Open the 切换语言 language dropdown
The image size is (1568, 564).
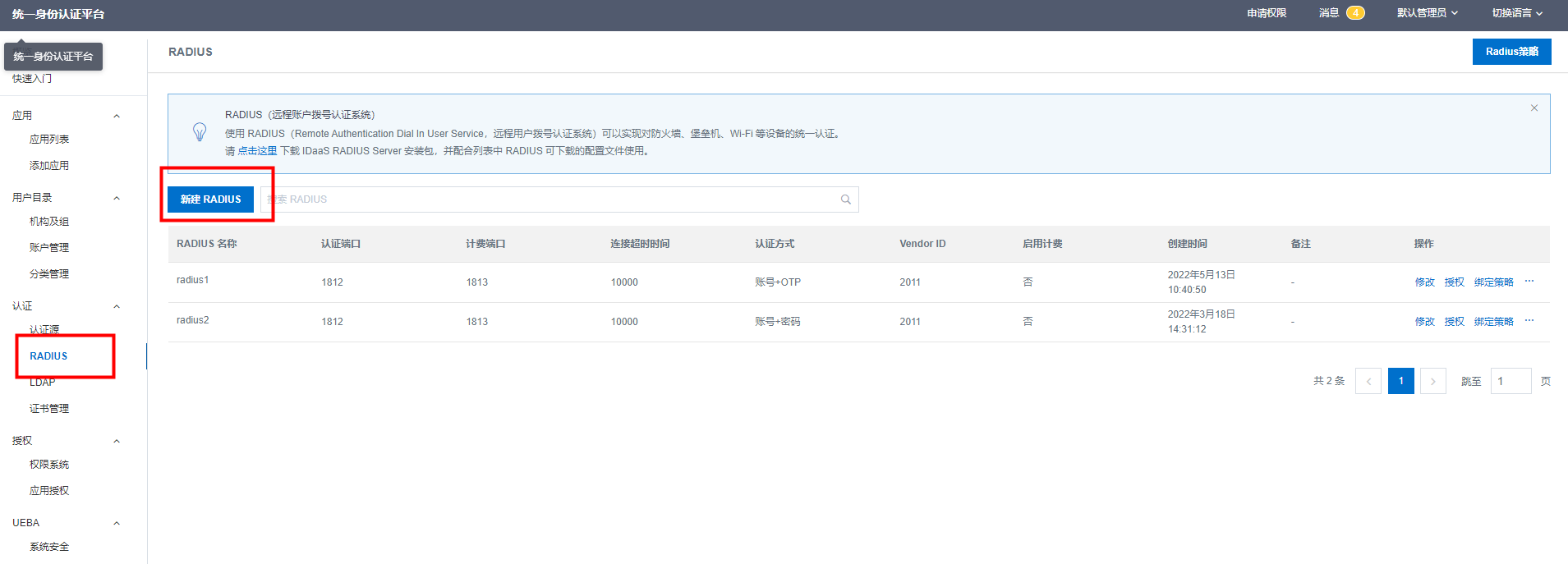point(1516,13)
